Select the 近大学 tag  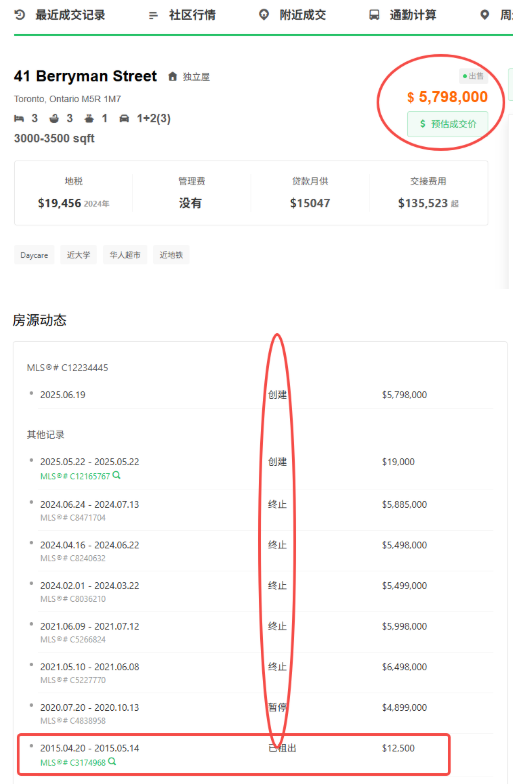78,255
